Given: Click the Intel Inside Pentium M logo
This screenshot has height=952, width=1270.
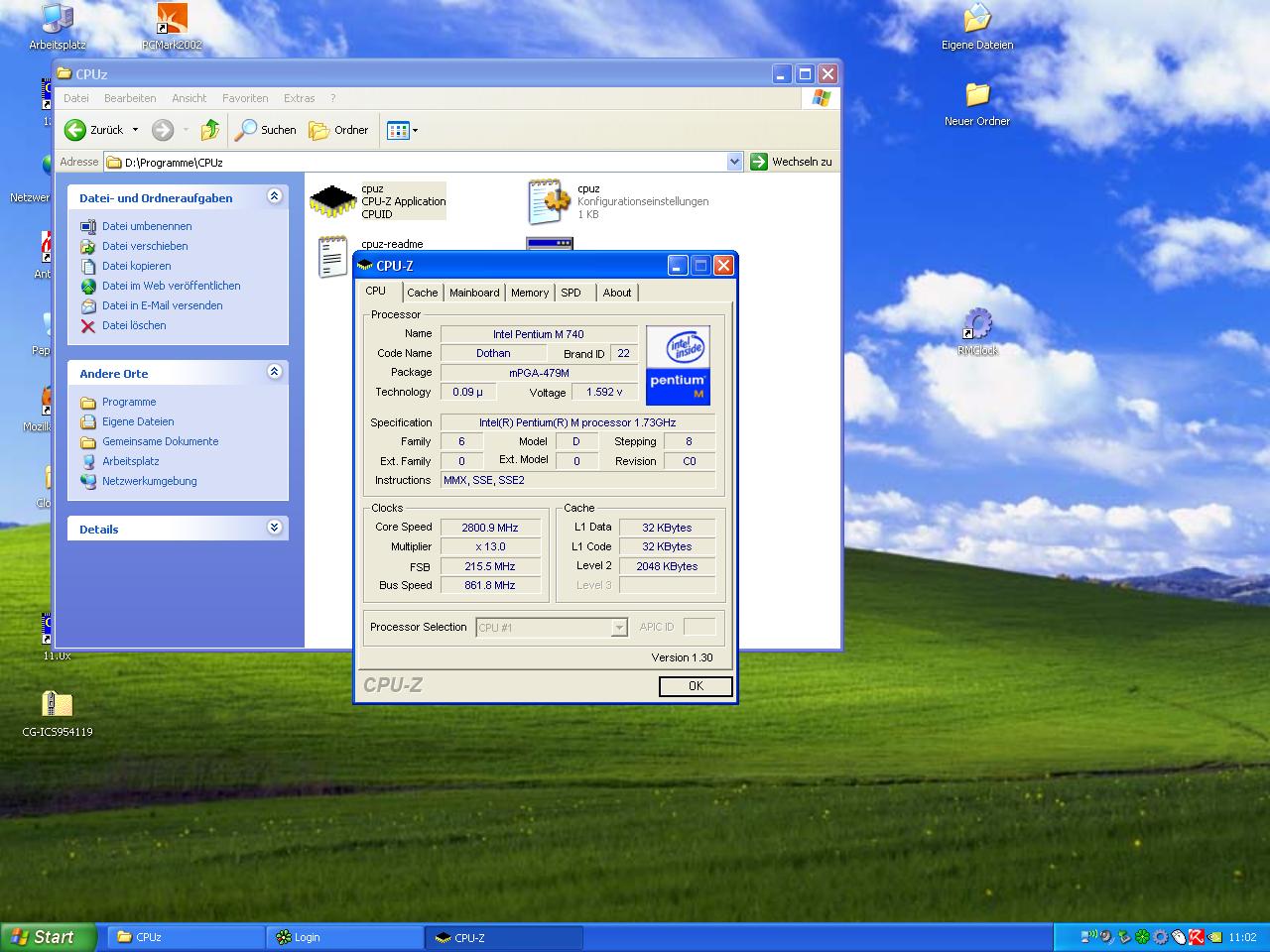Looking at the screenshot, I should coord(678,365).
